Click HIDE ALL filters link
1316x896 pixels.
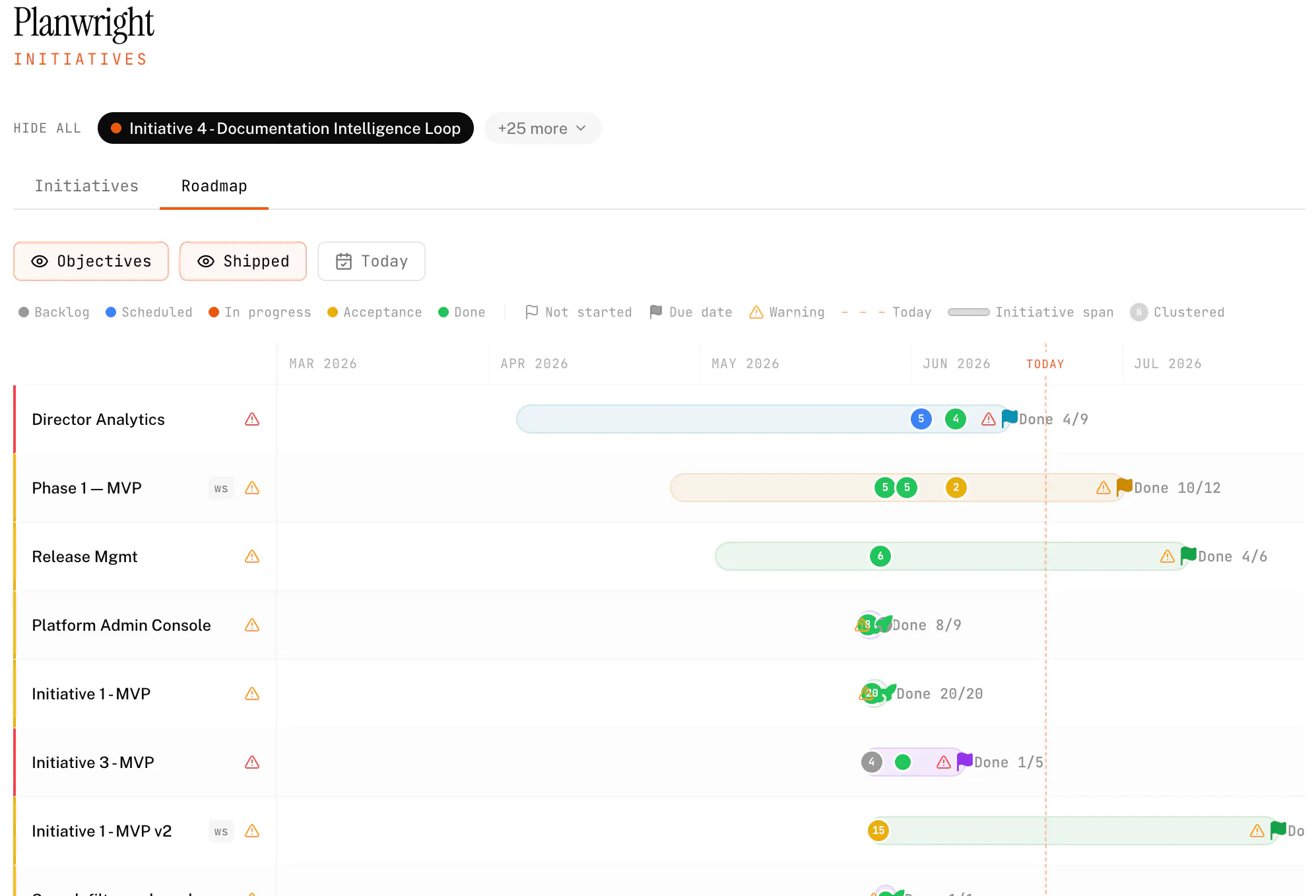pyautogui.click(x=48, y=128)
